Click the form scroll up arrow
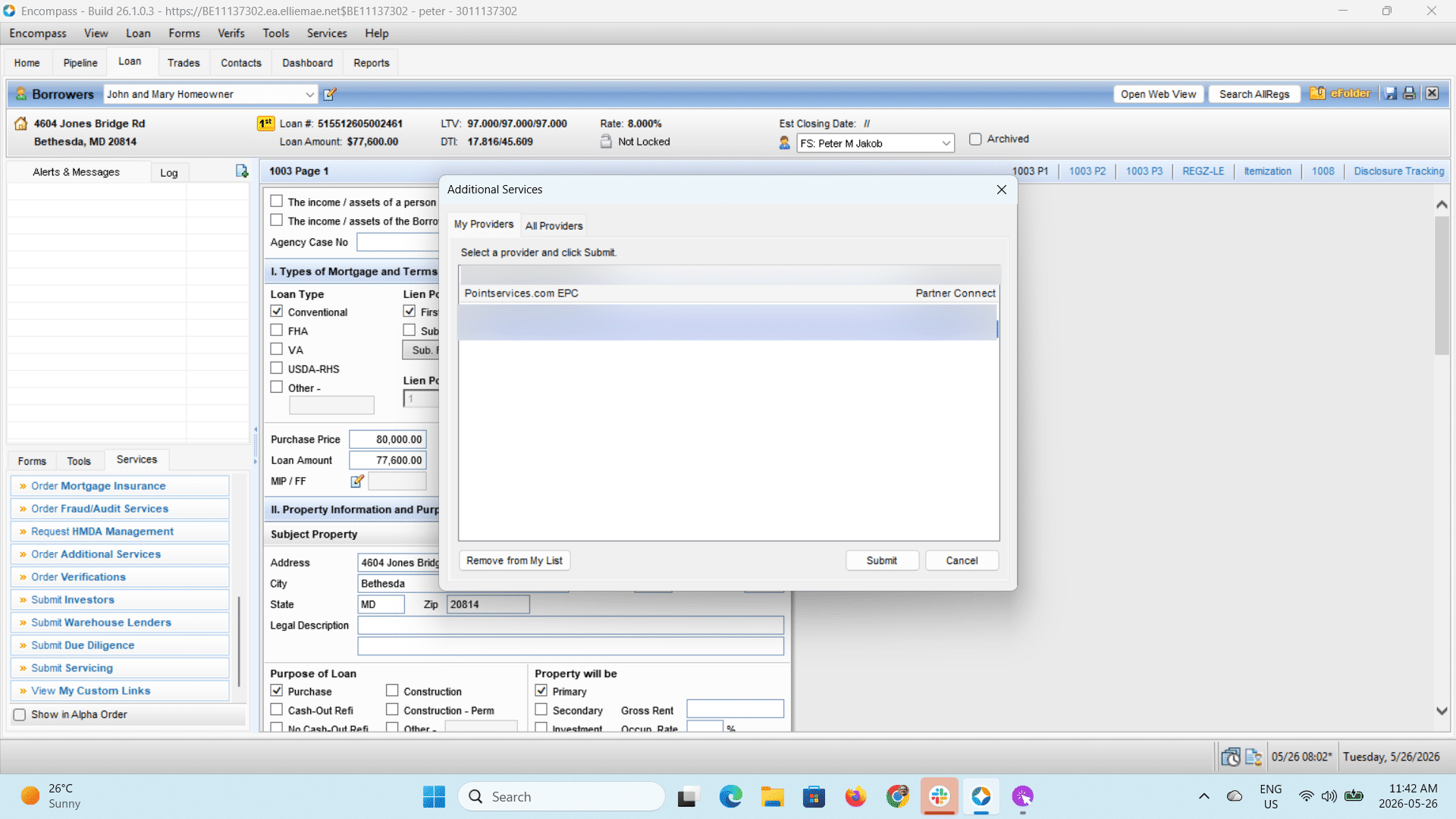1456x819 pixels. click(1442, 205)
